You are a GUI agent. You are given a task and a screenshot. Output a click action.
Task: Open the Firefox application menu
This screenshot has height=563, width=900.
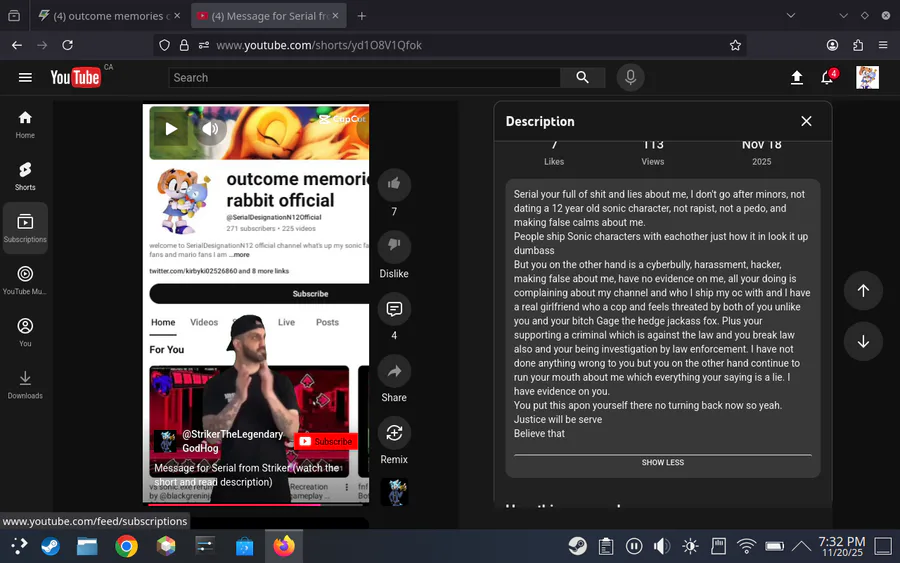click(883, 45)
